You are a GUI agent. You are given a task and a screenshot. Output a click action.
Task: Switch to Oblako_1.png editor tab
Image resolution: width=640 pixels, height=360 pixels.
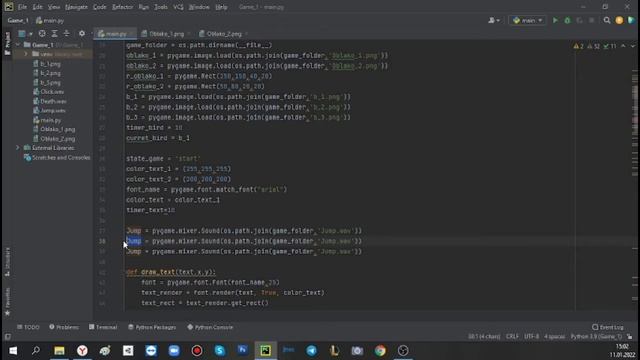166,34
